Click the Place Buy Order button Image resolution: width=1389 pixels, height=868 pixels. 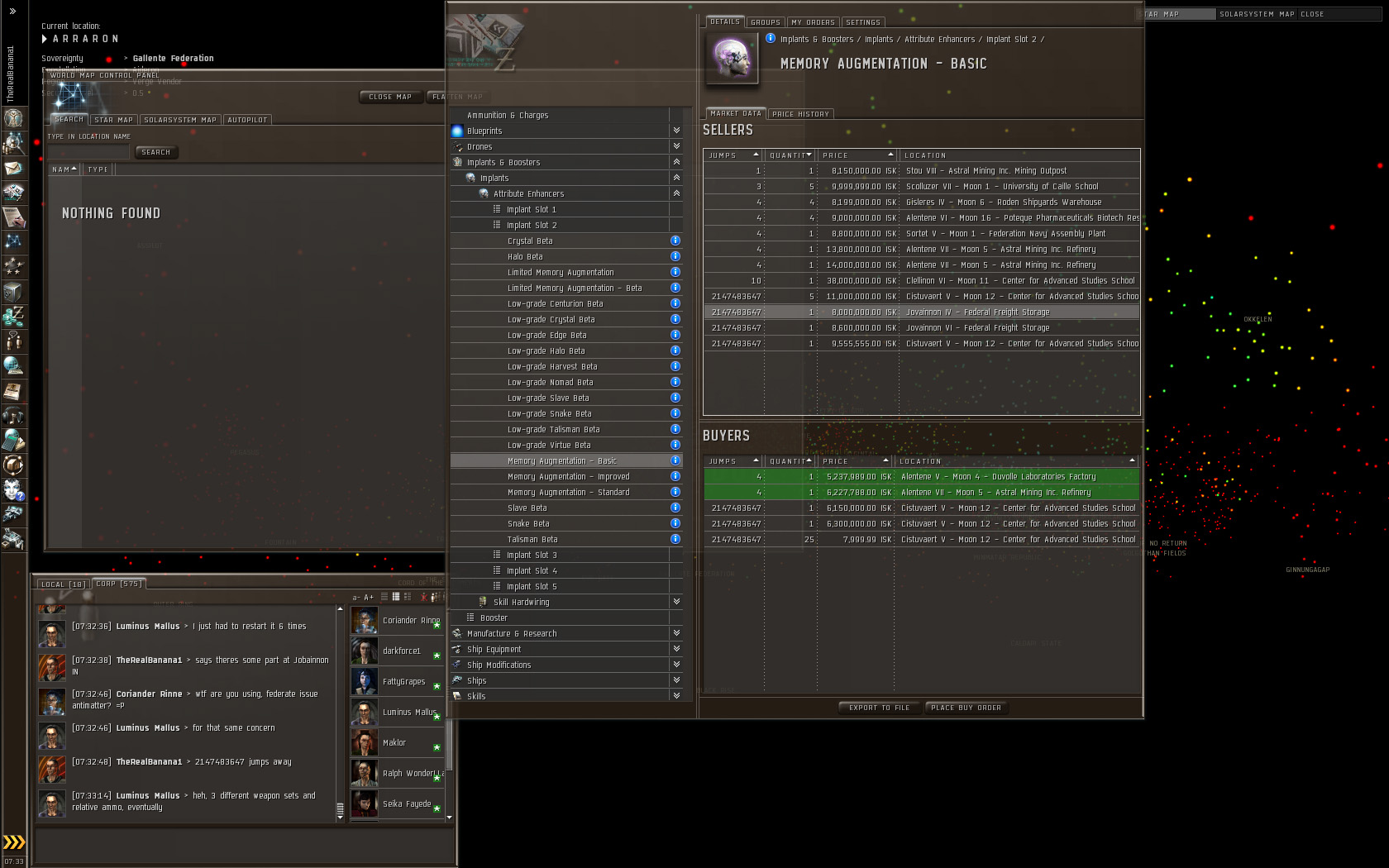tap(966, 708)
